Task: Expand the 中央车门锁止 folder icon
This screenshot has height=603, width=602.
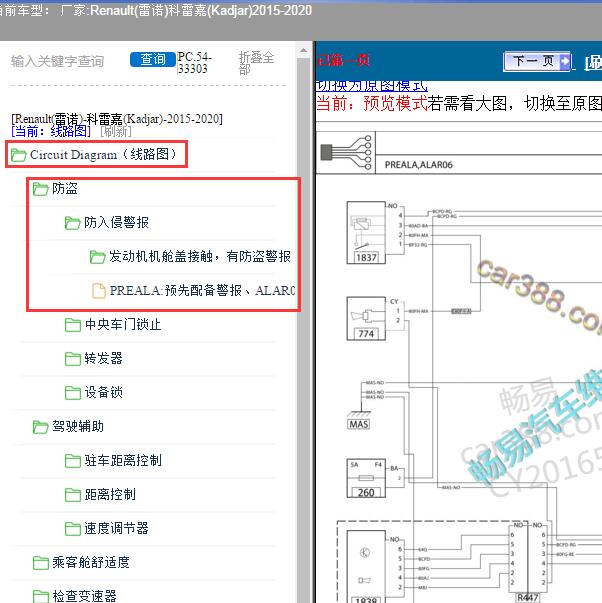Action: [x=73, y=325]
